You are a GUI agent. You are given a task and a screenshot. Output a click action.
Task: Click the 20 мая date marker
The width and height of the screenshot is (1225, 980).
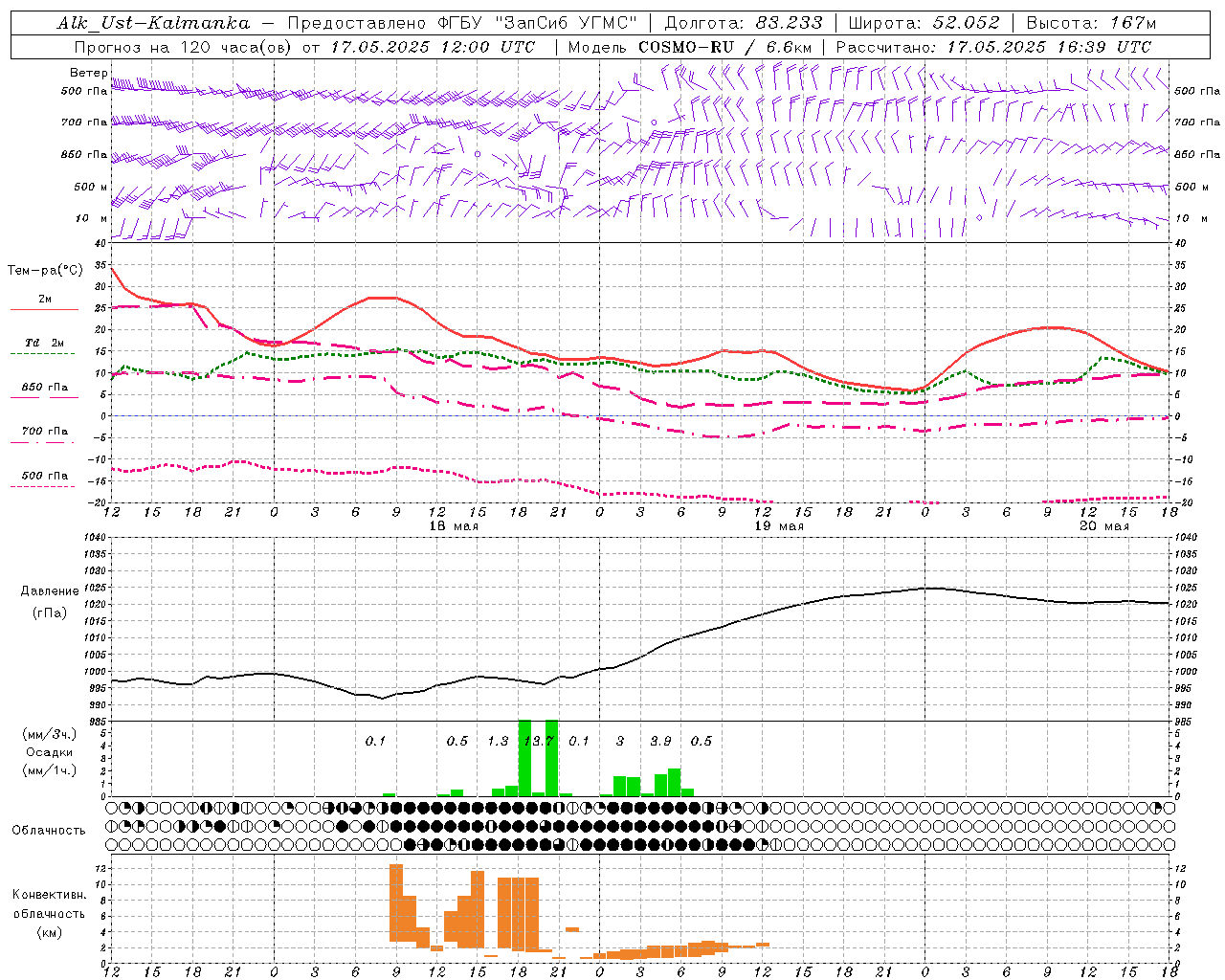pyautogui.click(x=1104, y=526)
